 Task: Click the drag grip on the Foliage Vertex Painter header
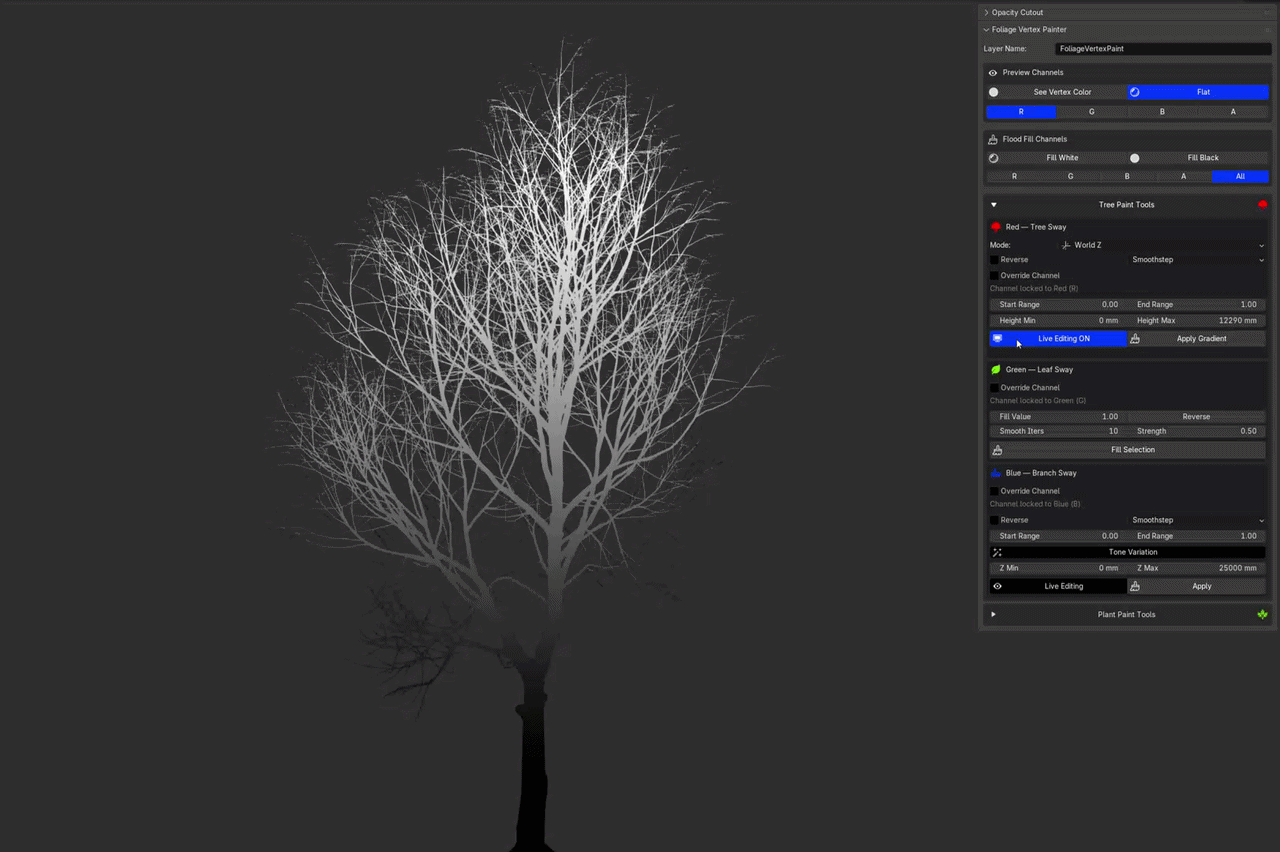pyautogui.click(x=1267, y=30)
